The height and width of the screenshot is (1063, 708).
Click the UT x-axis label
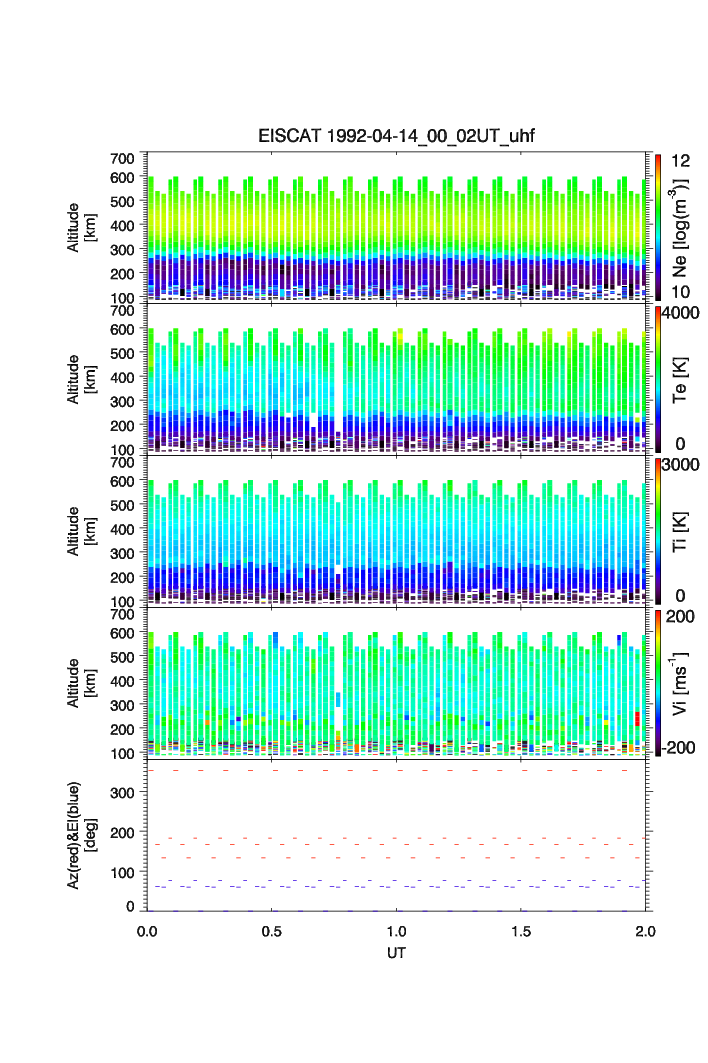pyautogui.click(x=396, y=952)
